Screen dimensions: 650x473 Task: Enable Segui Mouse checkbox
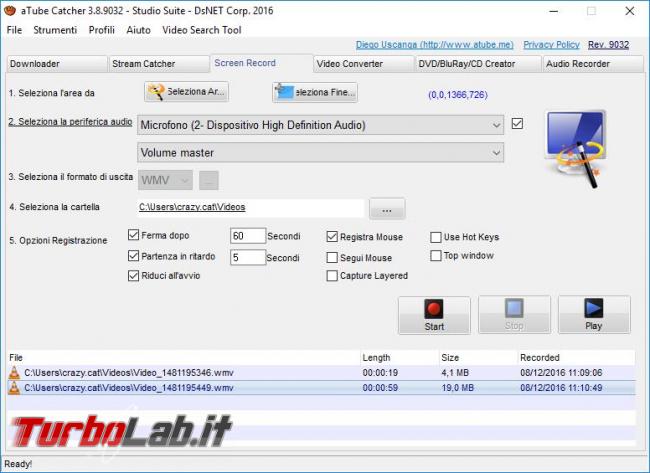click(332, 257)
